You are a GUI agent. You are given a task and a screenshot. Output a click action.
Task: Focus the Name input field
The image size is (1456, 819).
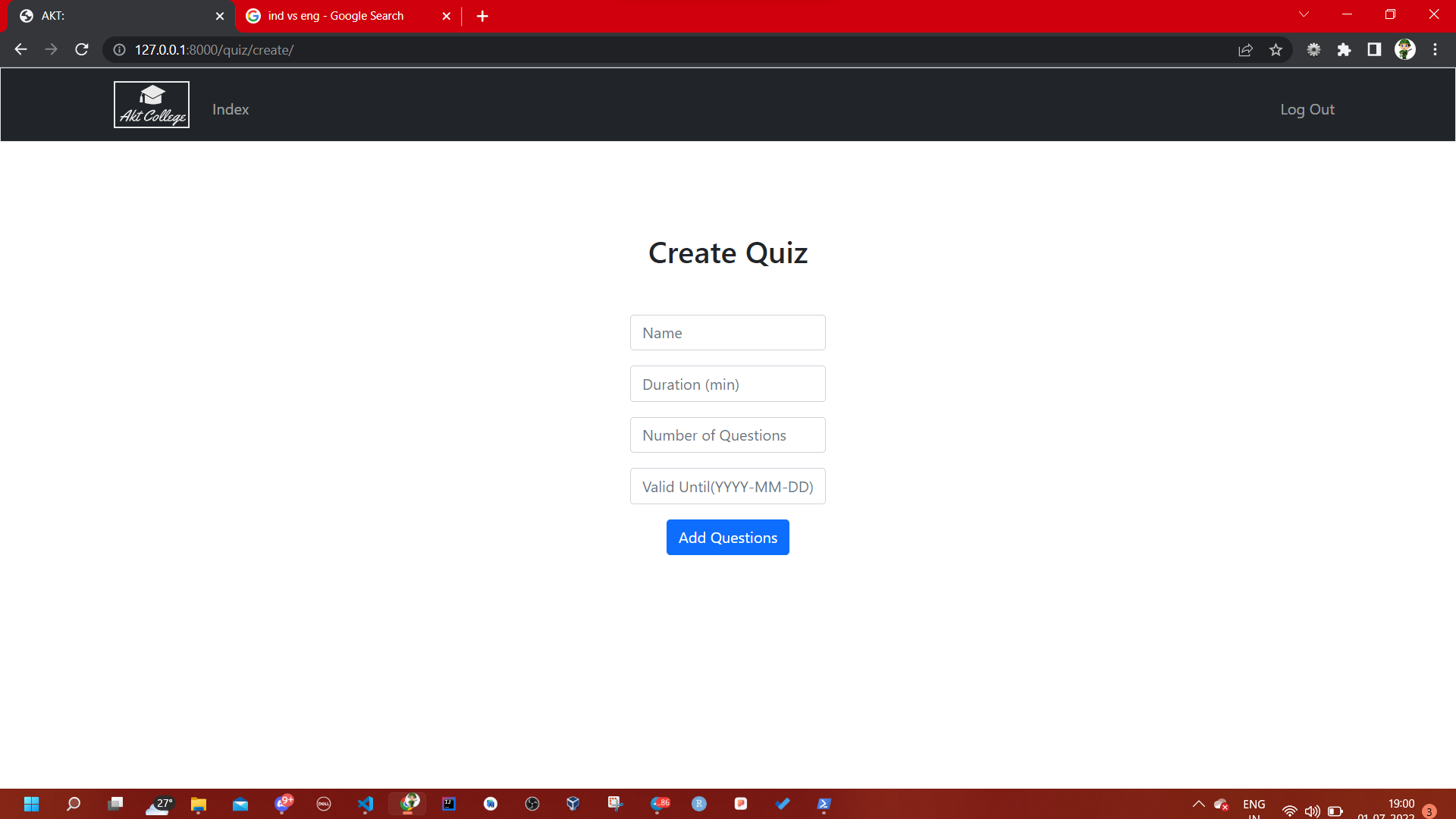[728, 333]
